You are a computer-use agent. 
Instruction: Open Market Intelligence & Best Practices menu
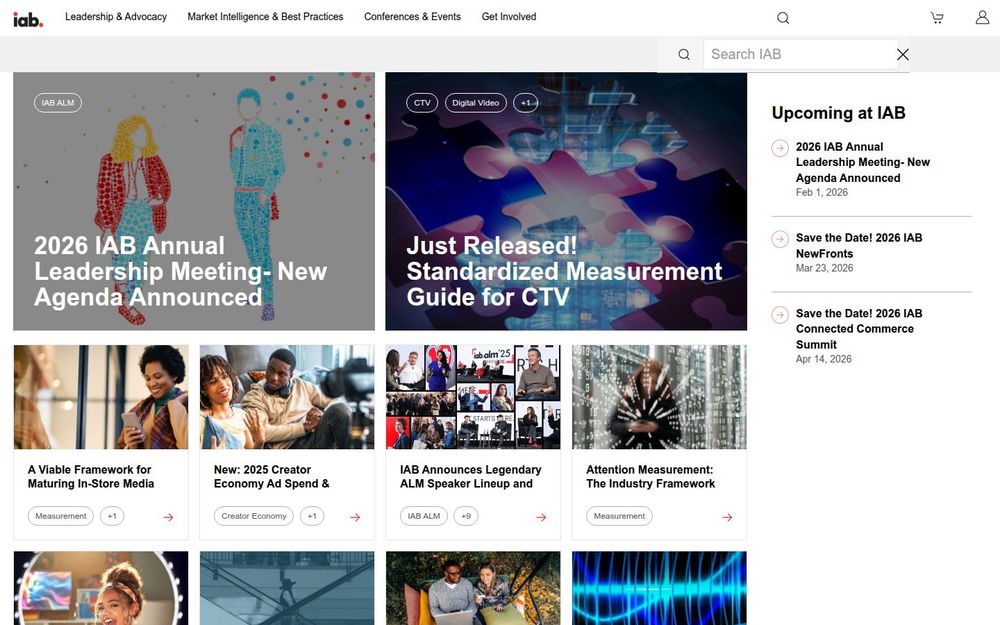point(265,17)
